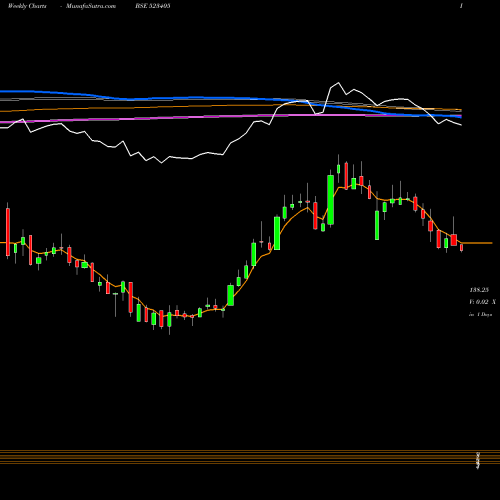Viewport: 500px width, 500px height.
Task: Click the last red candlestick on the right
Action: [x=462, y=248]
